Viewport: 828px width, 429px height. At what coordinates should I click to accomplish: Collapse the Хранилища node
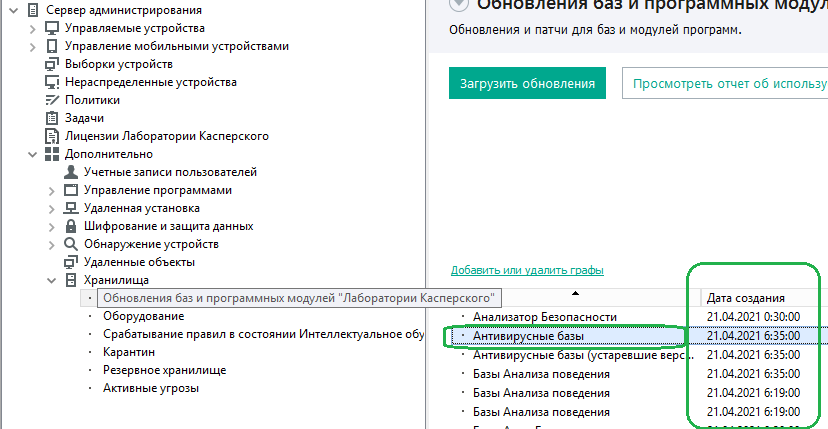(x=52, y=281)
